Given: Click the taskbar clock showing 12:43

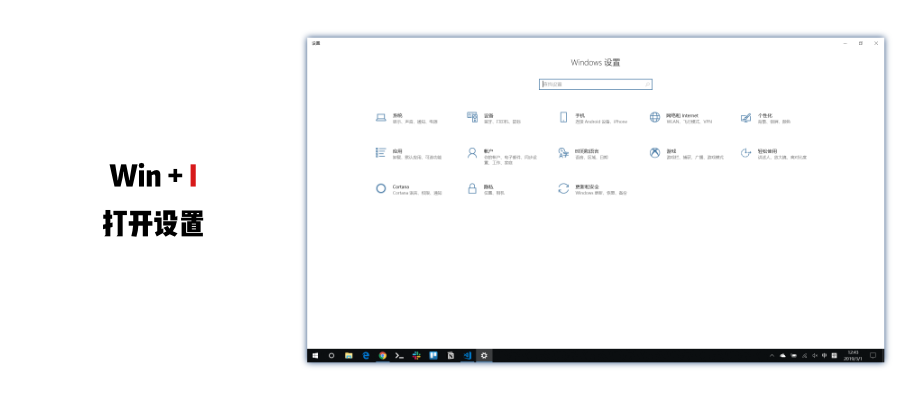Looking at the screenshot, I should tap(852, 356).
